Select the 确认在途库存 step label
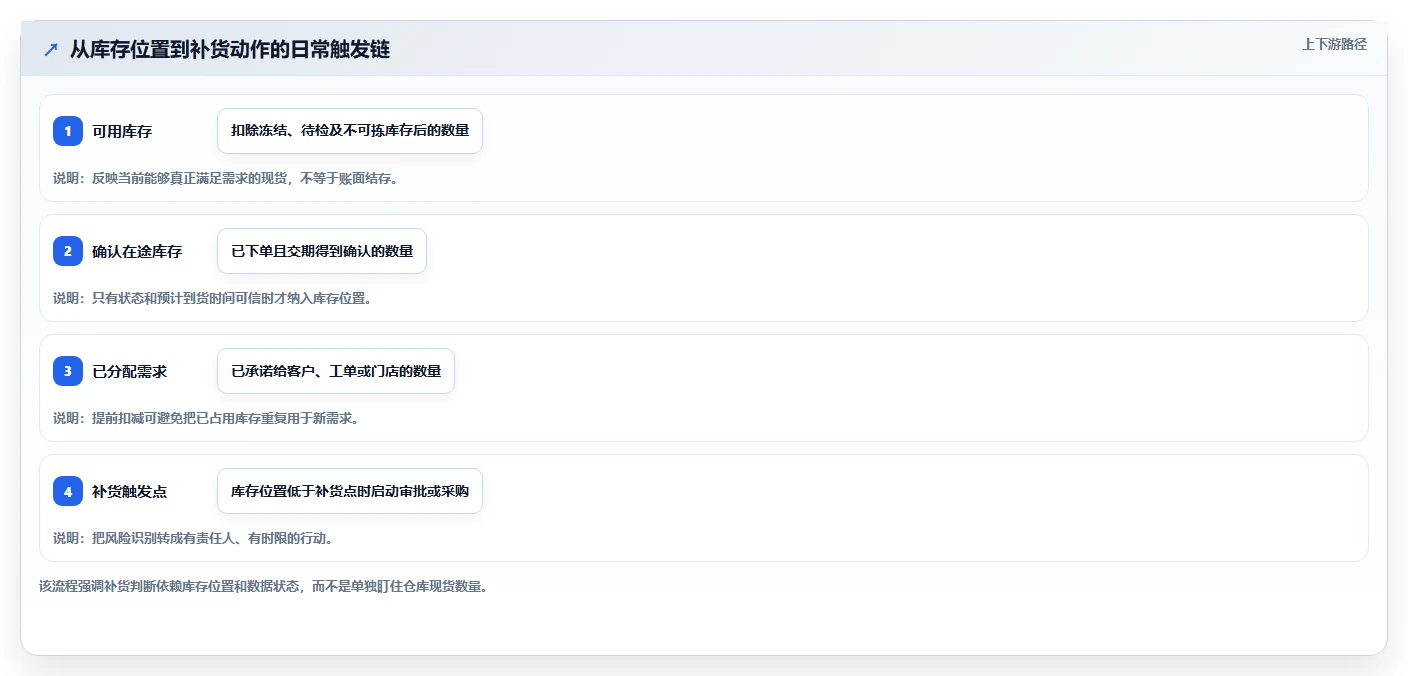Viewport: 1408px width, 676px height. [x=137, y=251]
